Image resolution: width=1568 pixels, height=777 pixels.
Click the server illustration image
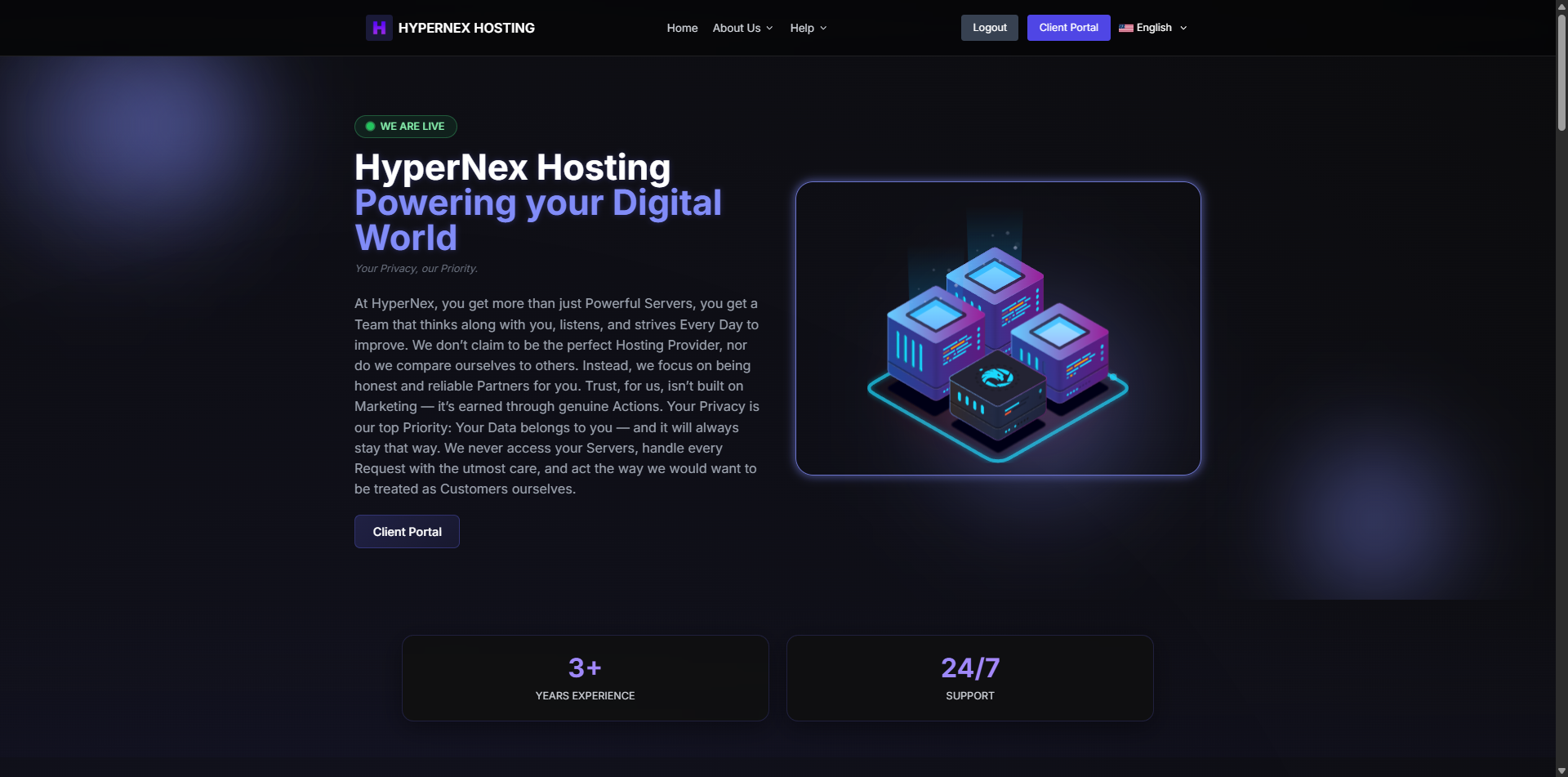pyautogui.click(x=997, y=328)
